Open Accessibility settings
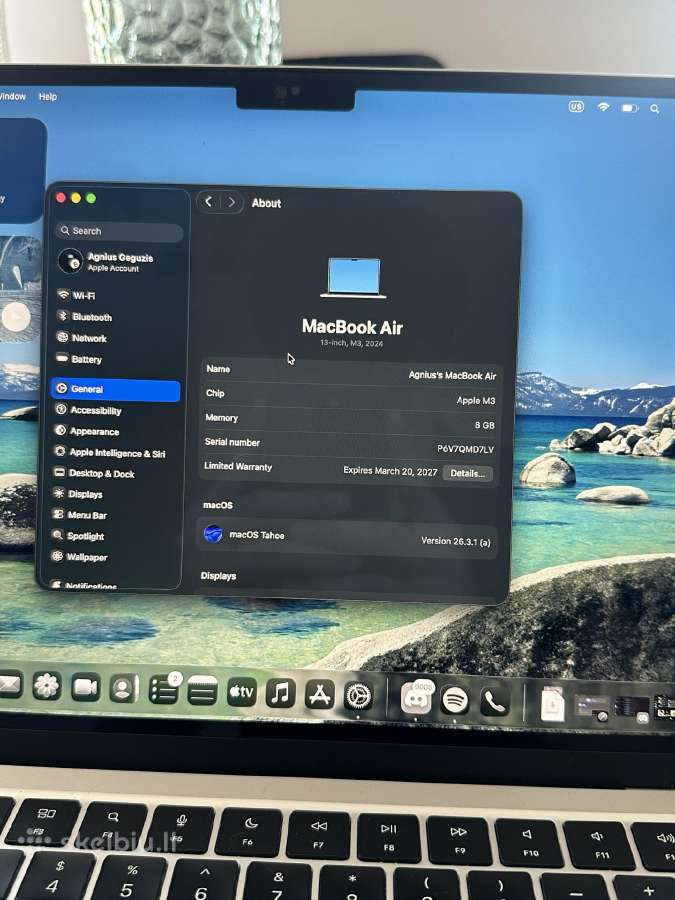 click(x=88, y=410)
